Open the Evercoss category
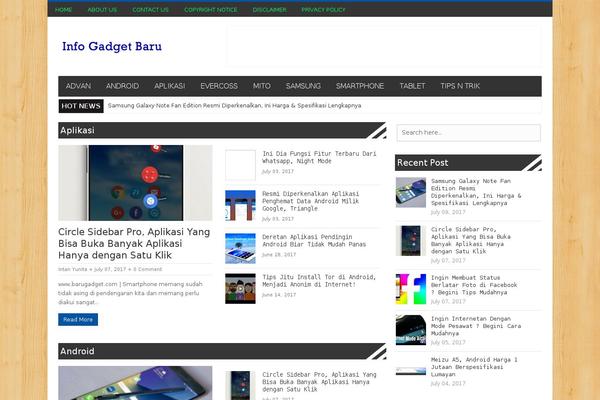This screenshot has width=600, height=400. click(219, 86)
